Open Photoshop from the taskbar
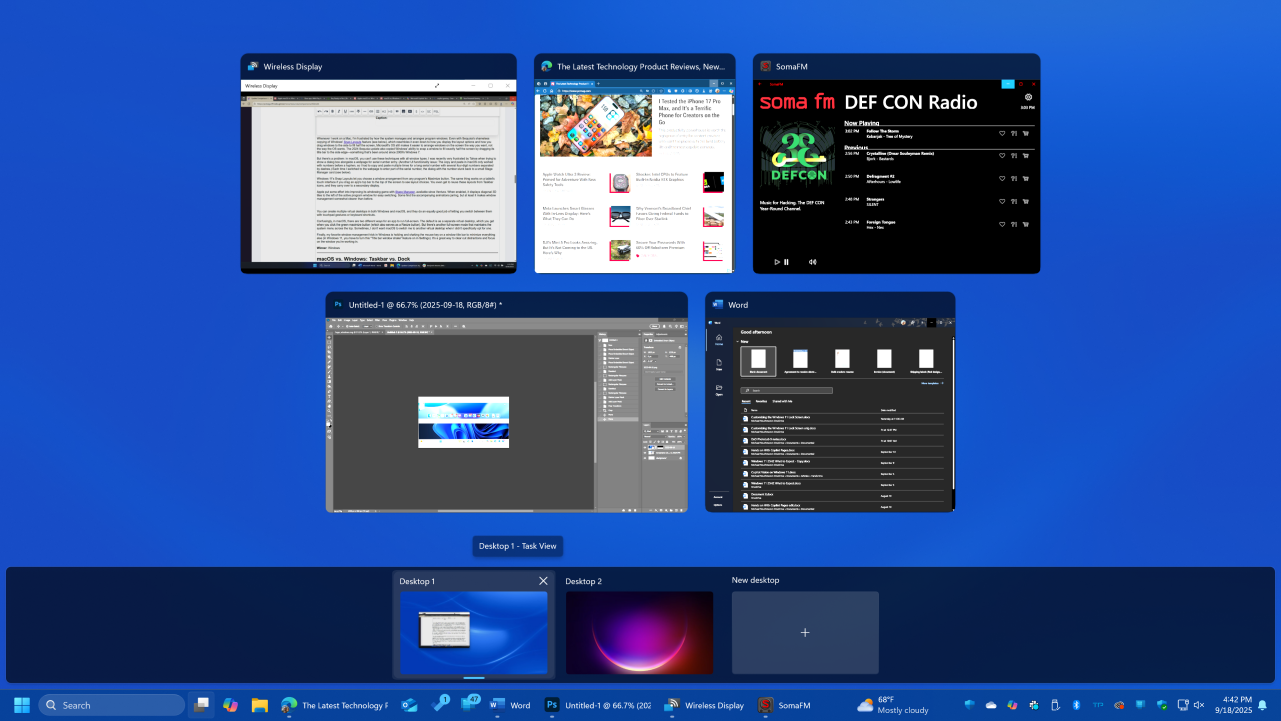Image resolution: width=1281 pixels, height=721 pixels. pos(552,705)
